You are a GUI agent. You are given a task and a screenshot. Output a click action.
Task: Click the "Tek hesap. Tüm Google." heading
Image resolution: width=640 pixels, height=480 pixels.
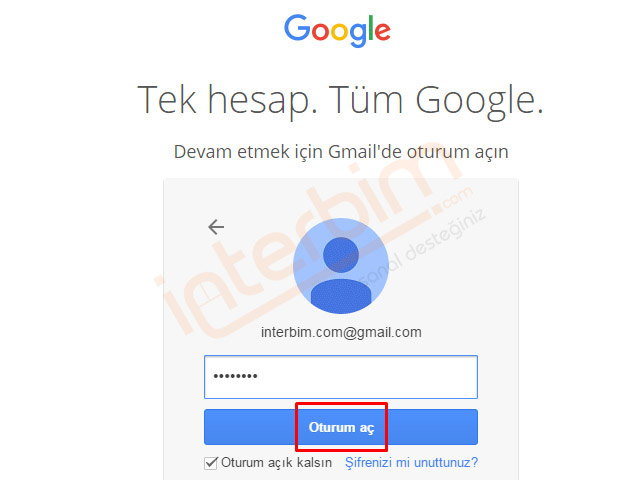click(x=340, y=100)
